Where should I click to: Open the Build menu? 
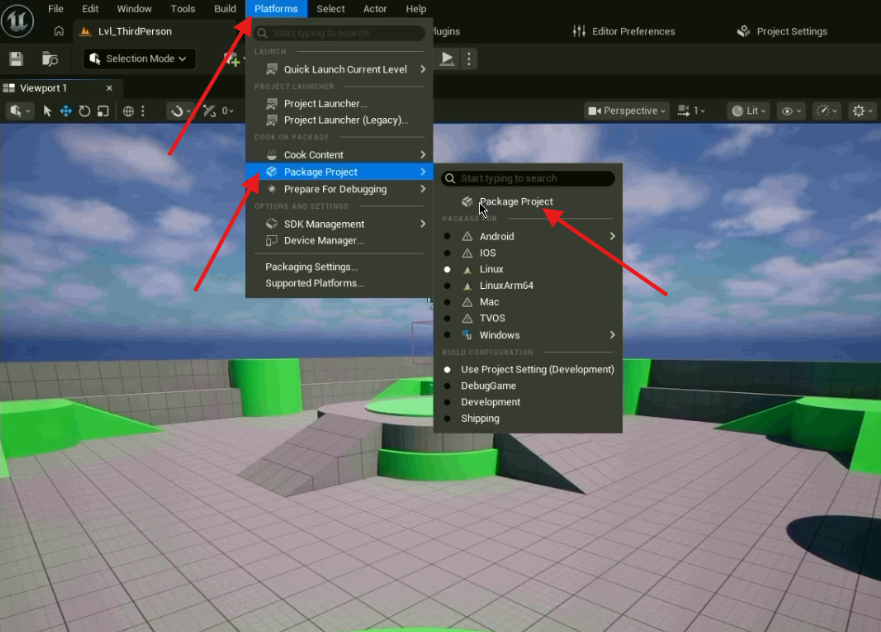tap(225, 9)
